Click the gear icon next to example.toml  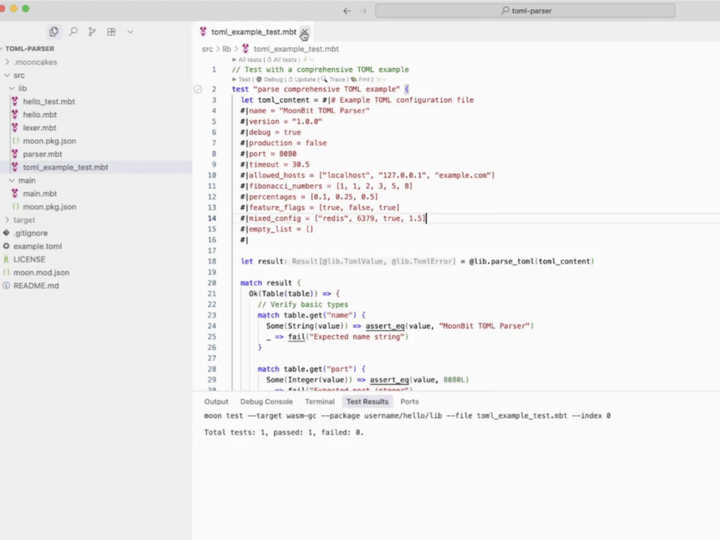pyautogui.click(x=6, y=246)
